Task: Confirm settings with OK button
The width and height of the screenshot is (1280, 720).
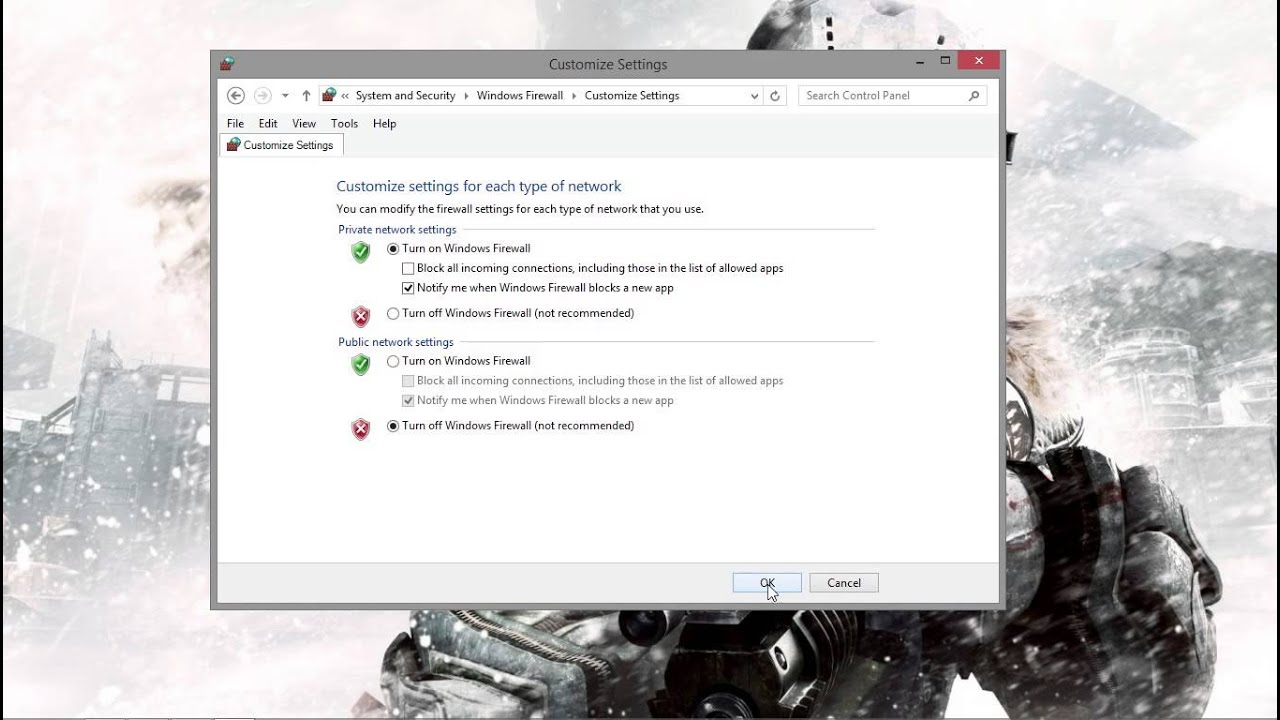Action: (767, 583)
